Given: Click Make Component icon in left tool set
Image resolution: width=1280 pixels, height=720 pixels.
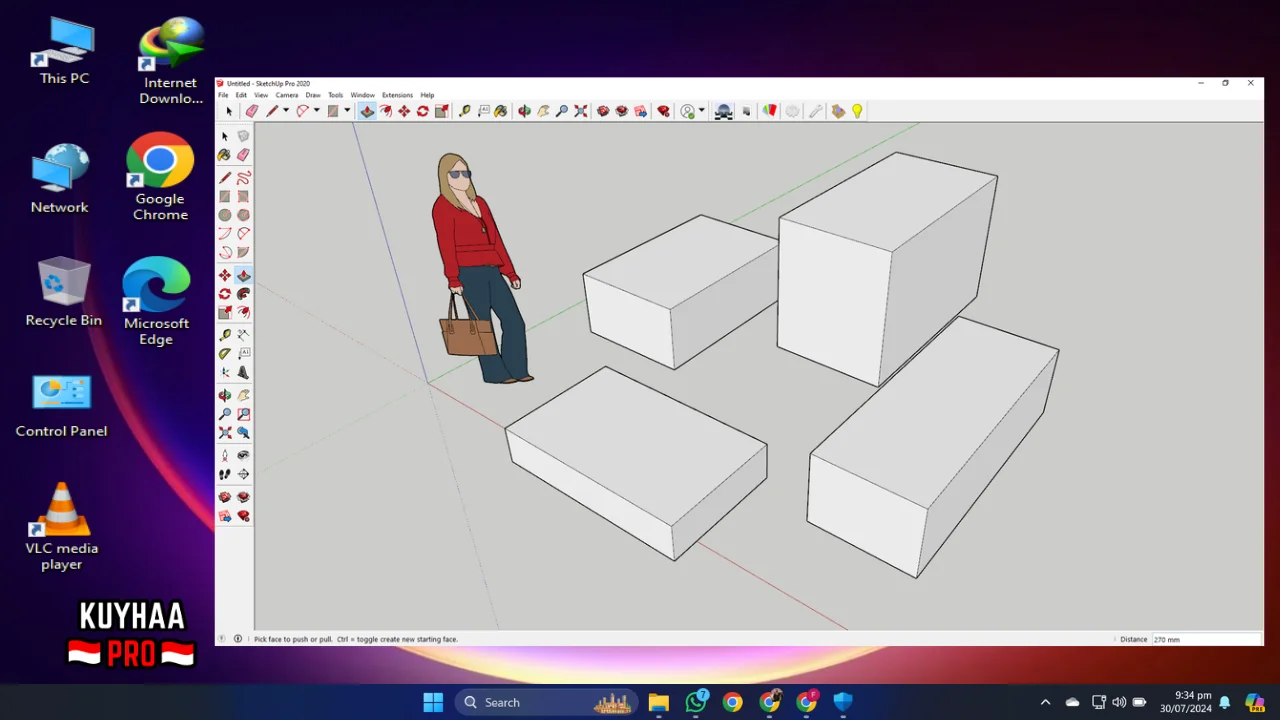Looking at the screenshot, I should click(243, 136).
